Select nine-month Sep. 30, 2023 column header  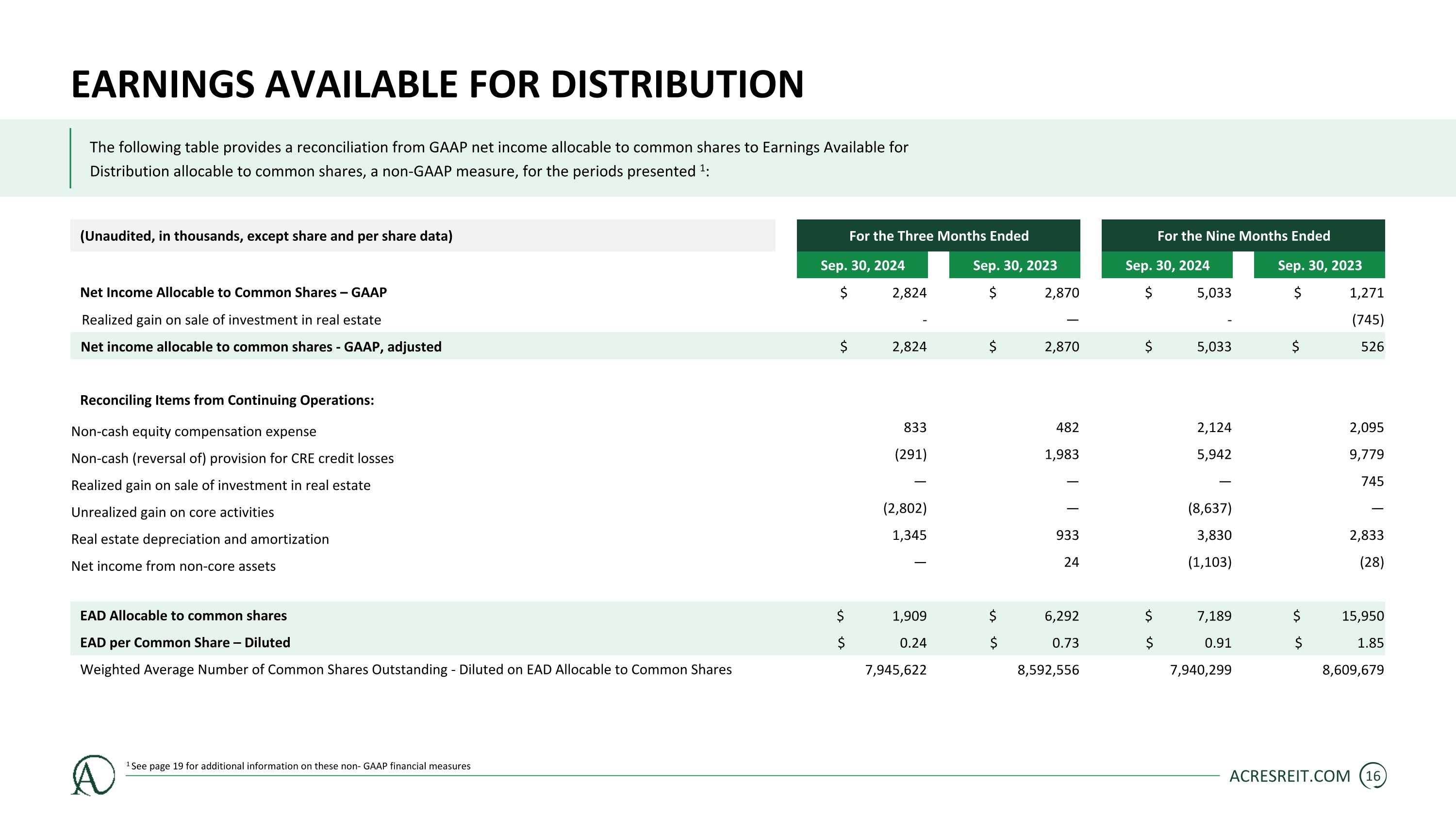point(1319,265)
